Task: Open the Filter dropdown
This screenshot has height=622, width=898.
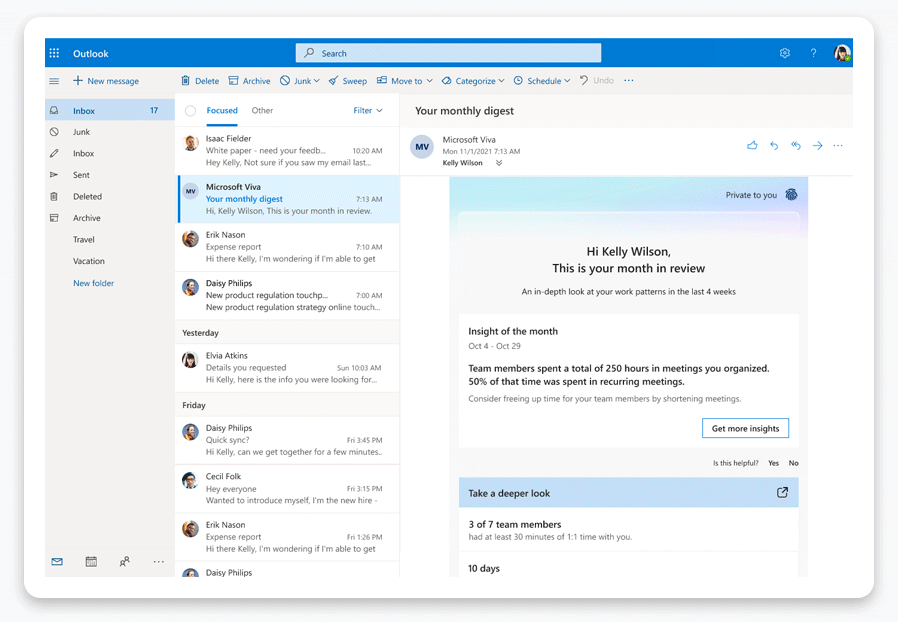Action: click(x=368, y=111)
